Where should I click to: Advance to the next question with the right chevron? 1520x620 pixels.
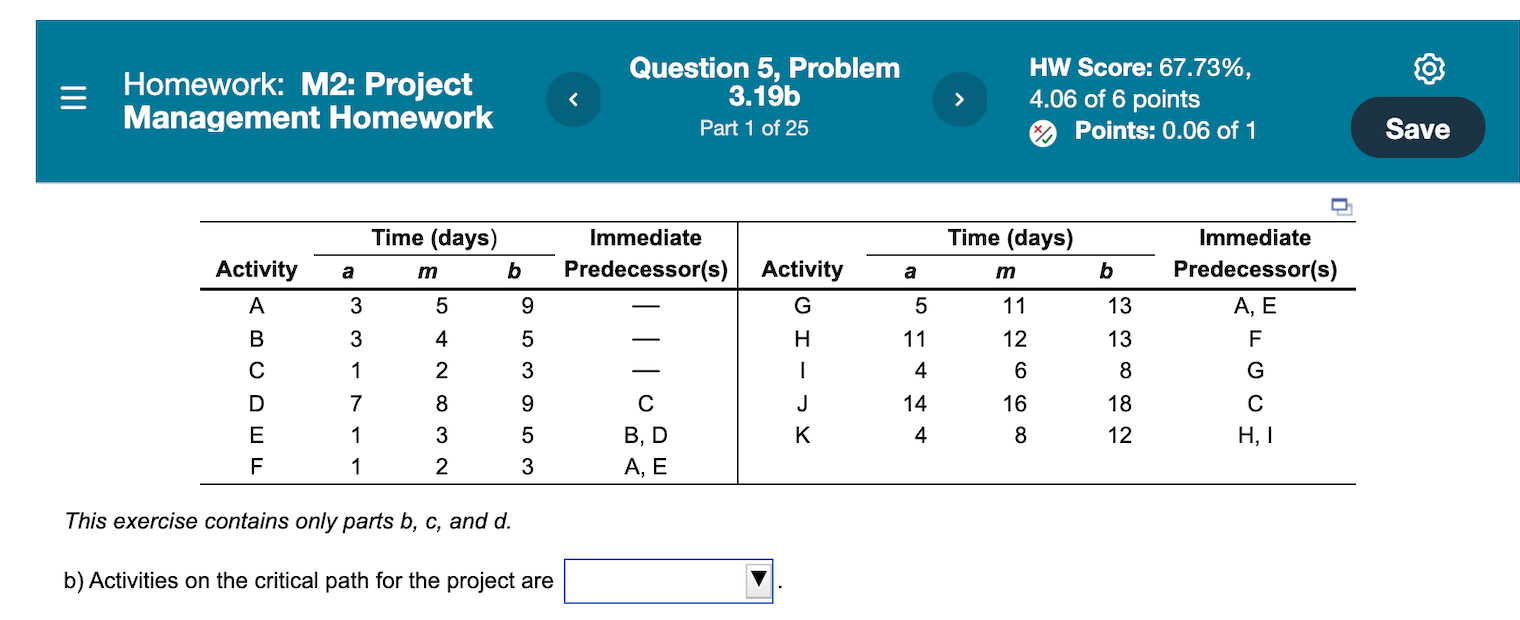(959, 99)
